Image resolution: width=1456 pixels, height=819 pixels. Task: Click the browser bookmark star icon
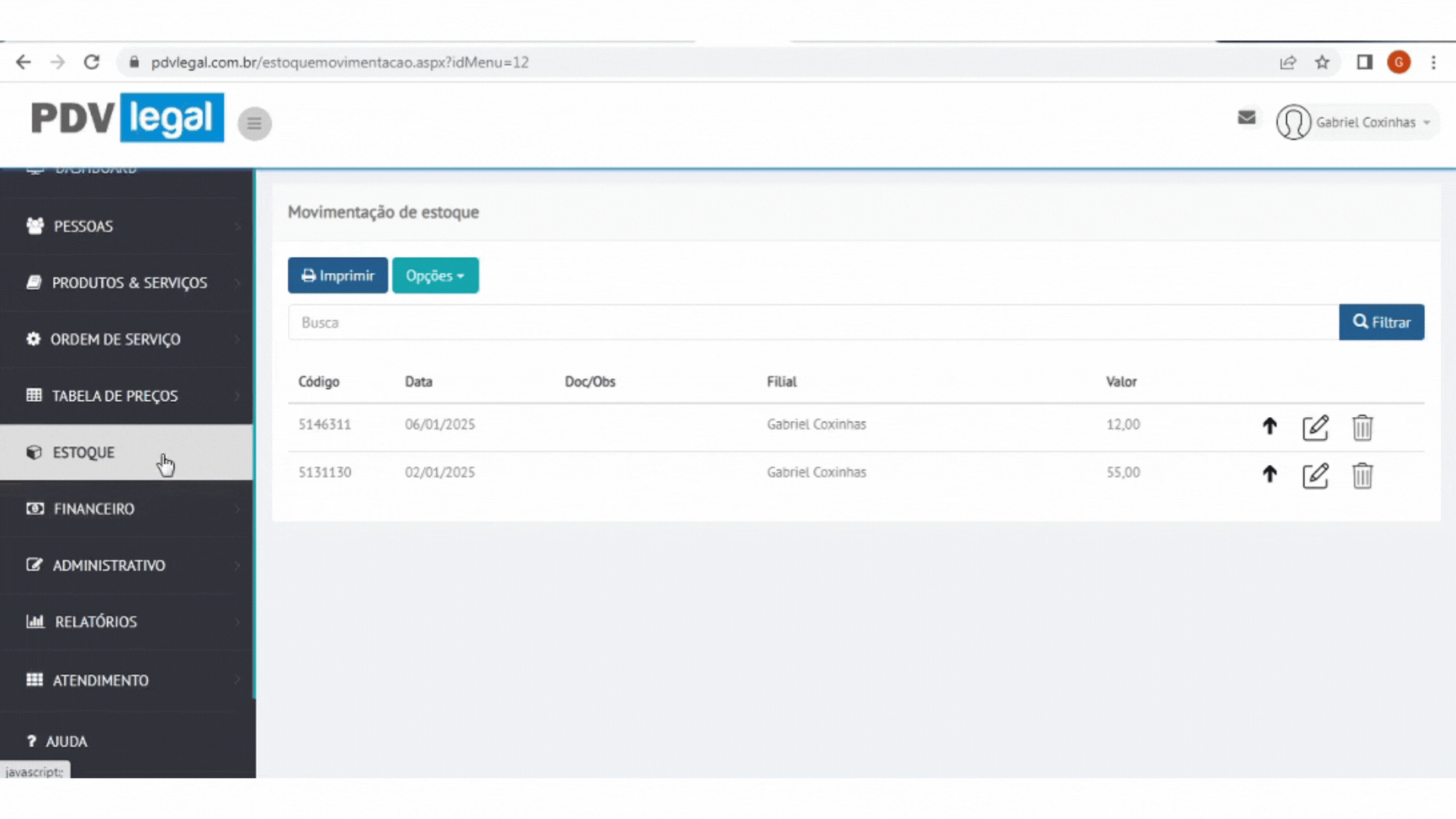tap(1322, 63)
